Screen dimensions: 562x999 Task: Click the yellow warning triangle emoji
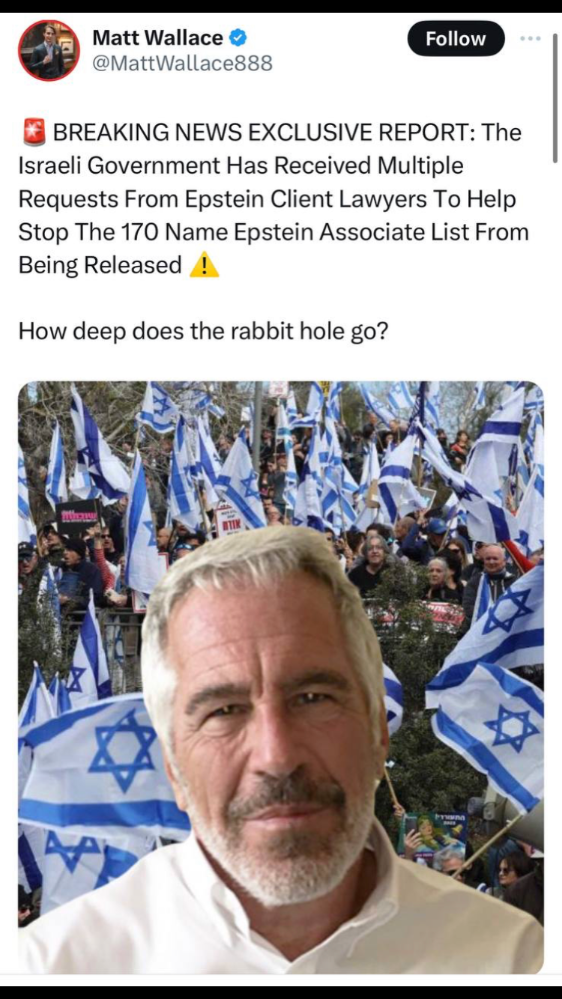coord(205,266)
